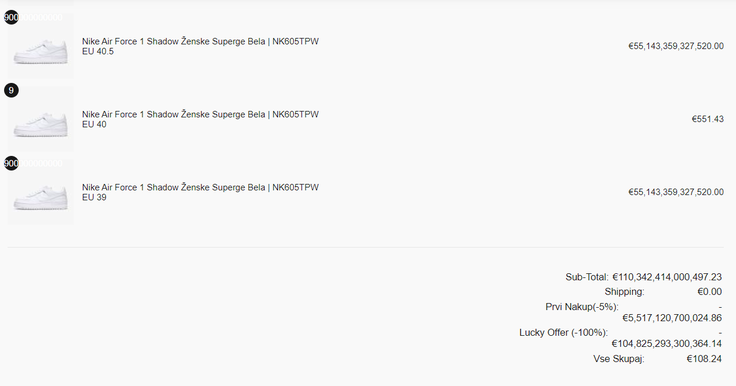This screenshot has height=386, width=736.
Task: Click the Lucky Offer (-100%) label
Action: pyautogui.click(x=563, y=332)
